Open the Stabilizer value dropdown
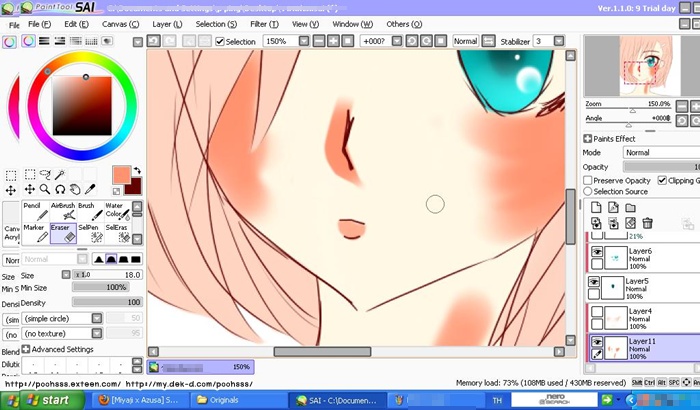The image size is (700, 410). 559,41
